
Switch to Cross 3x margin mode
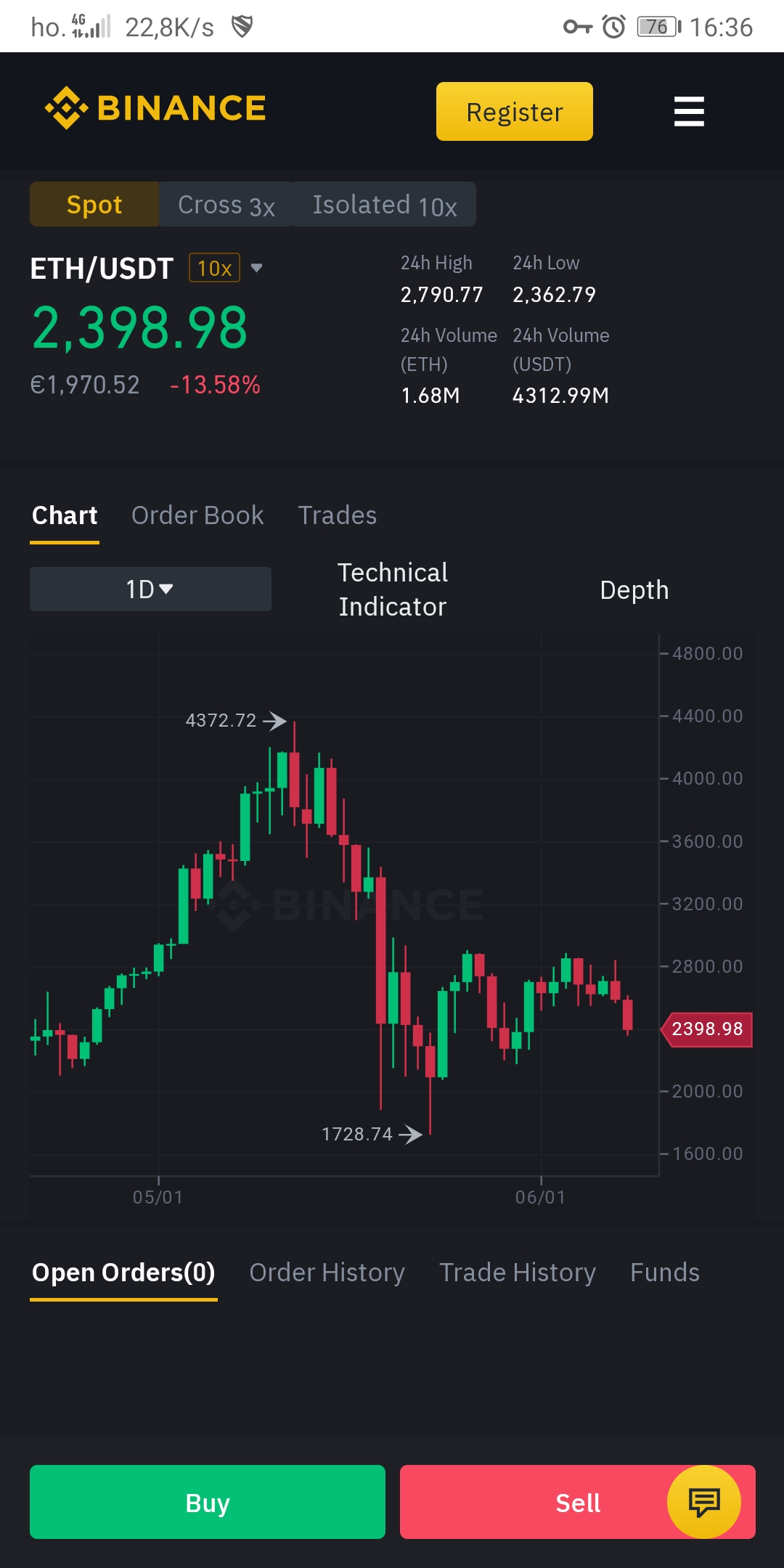[x=226, y=204]
